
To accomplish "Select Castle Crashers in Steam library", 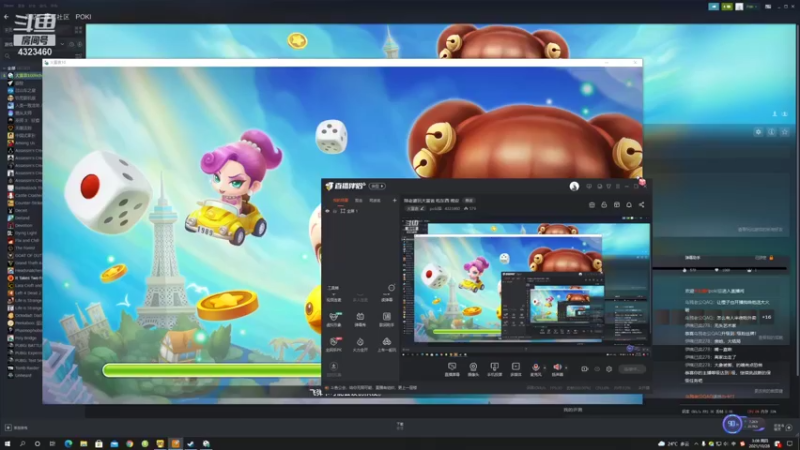I will pos(24,195).
